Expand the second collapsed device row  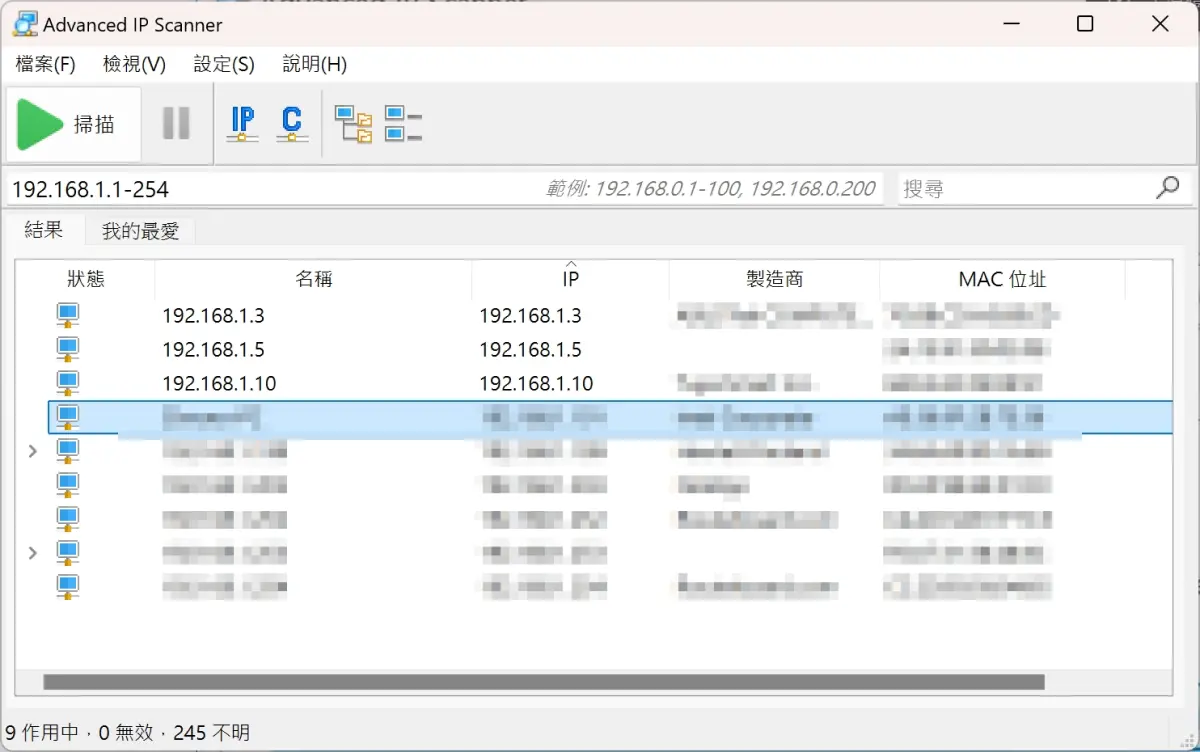pyautogui.click(x=32, y=553)
